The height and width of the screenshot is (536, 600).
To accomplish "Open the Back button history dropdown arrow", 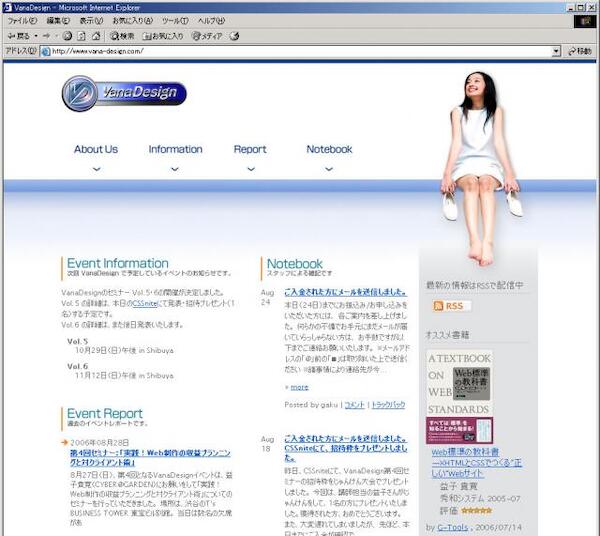I will tap(36, 36).
